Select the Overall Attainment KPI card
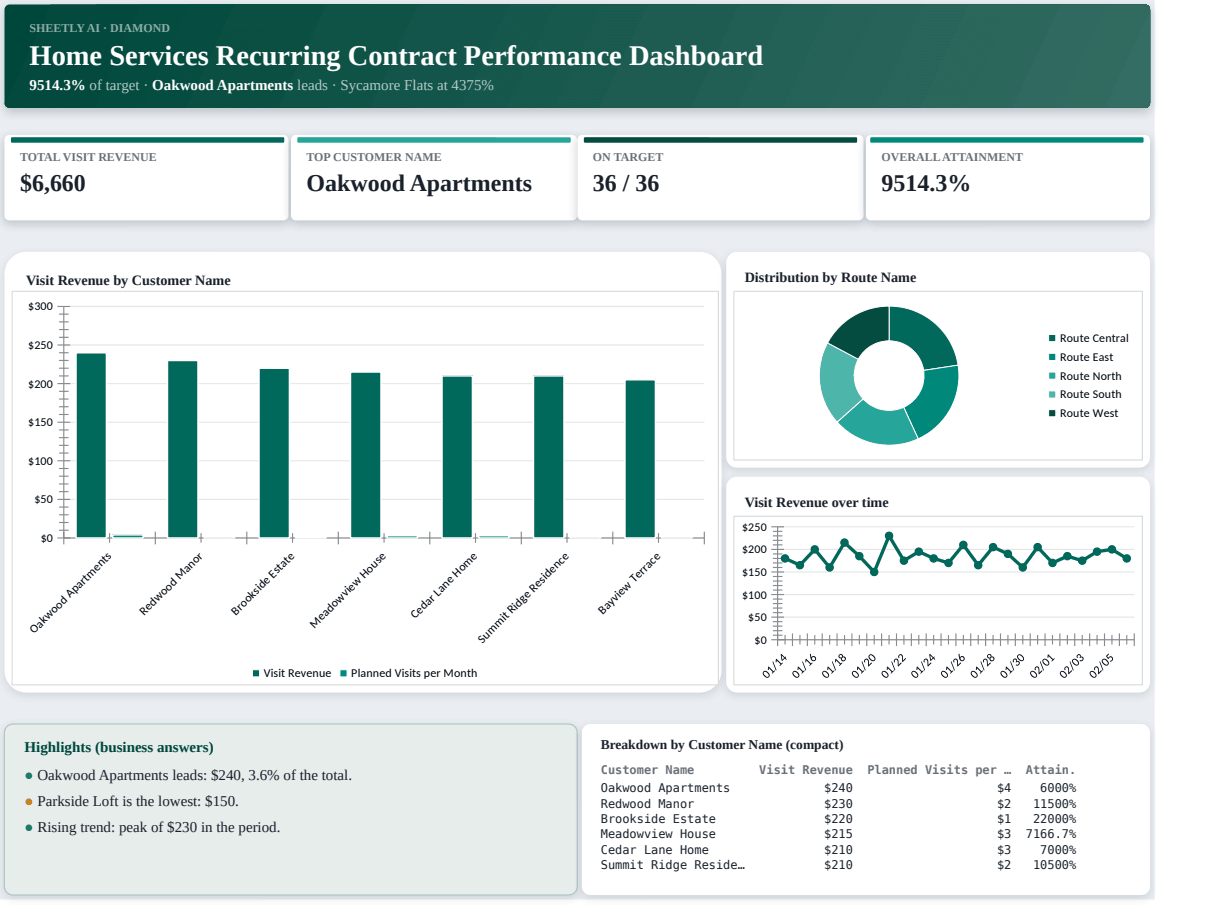Screen dimensions: 1227x922 [1007, 179]
